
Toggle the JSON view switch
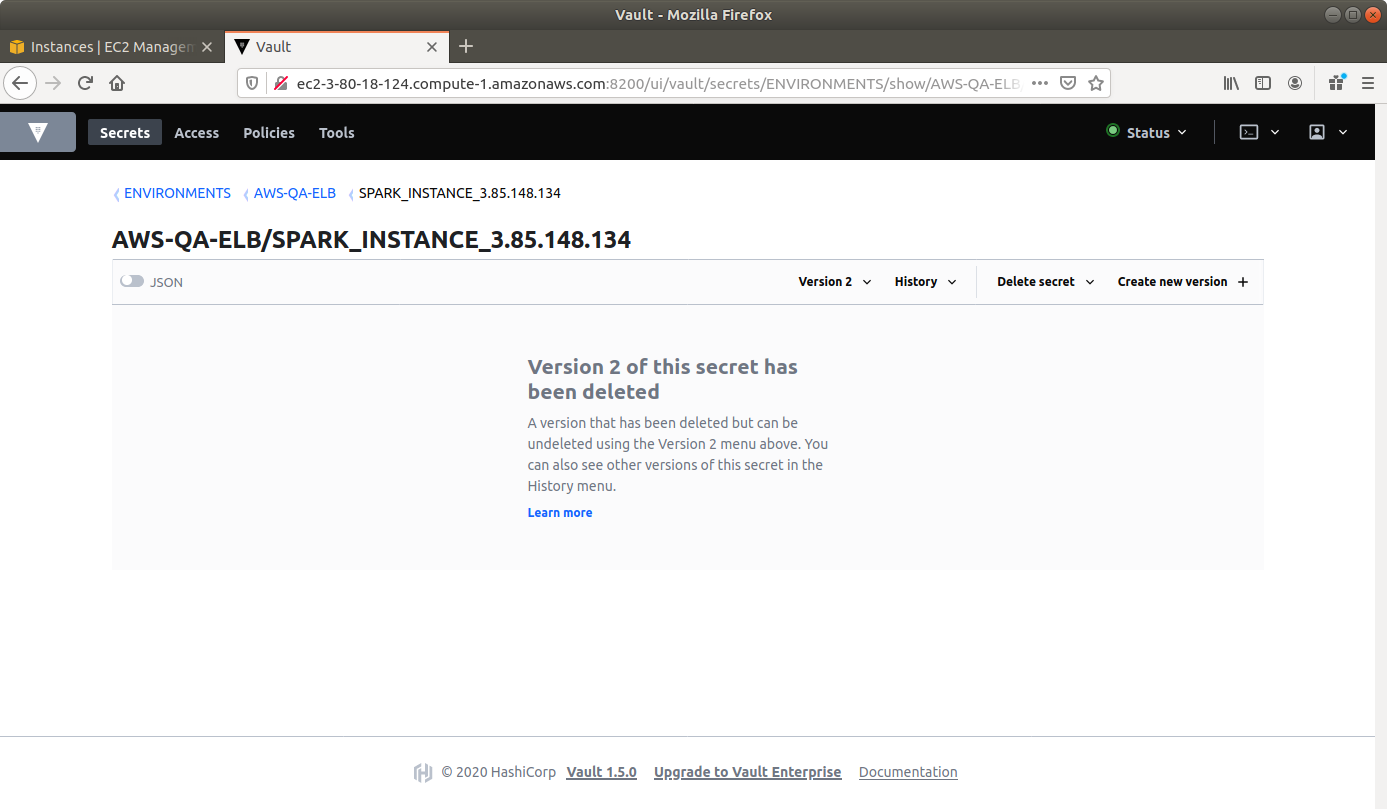point(132,281)
